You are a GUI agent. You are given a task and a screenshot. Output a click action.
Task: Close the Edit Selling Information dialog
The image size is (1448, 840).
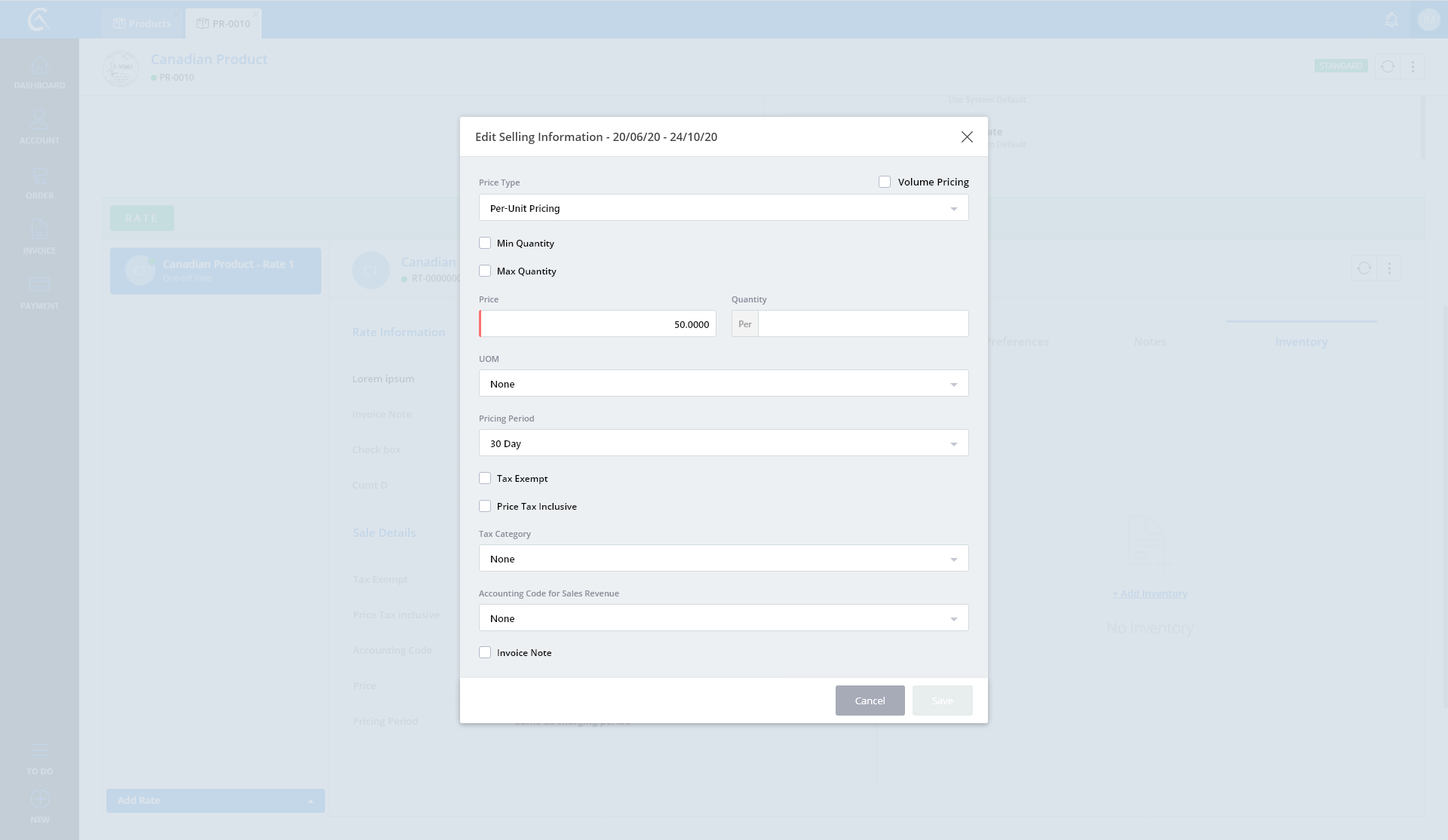pyautogui.click(x=967, y=136)
